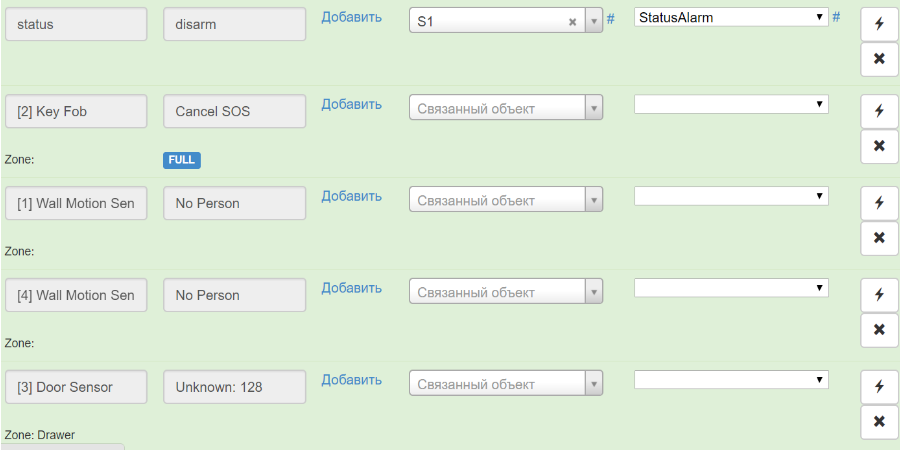Viewport: 900px width, 450px height.
Task: Open property dropdown for Door Sensor row
Action: [x=731, y=380]
